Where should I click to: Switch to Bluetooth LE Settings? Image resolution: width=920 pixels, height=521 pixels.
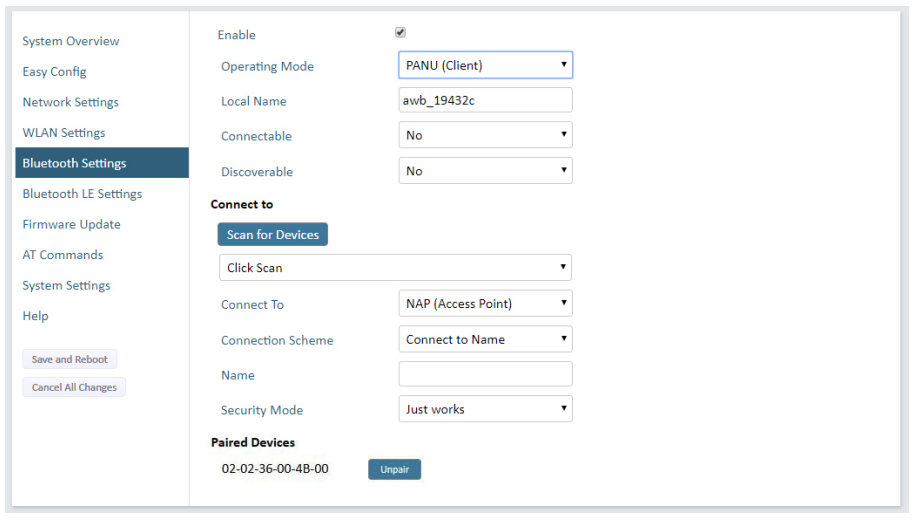click(x=82, y=194)
